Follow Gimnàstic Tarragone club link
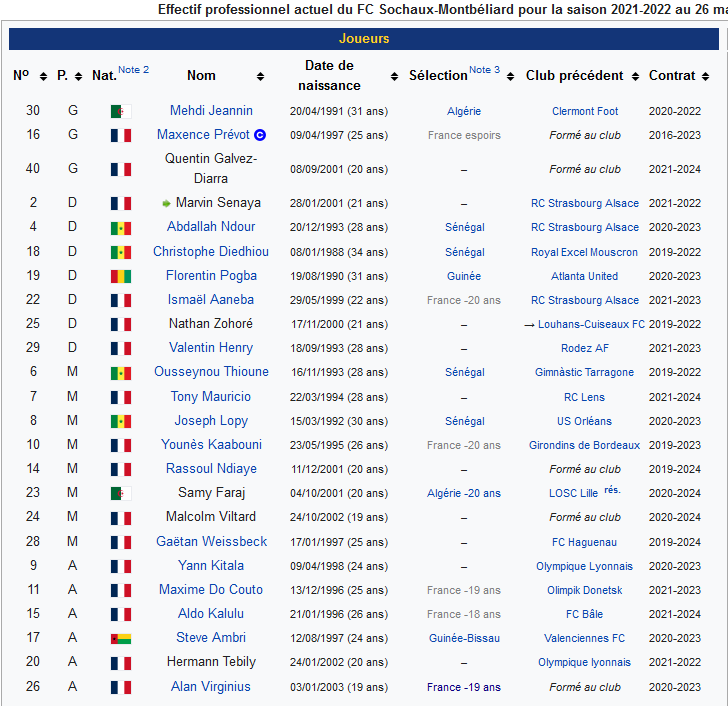 click(585, 372)
